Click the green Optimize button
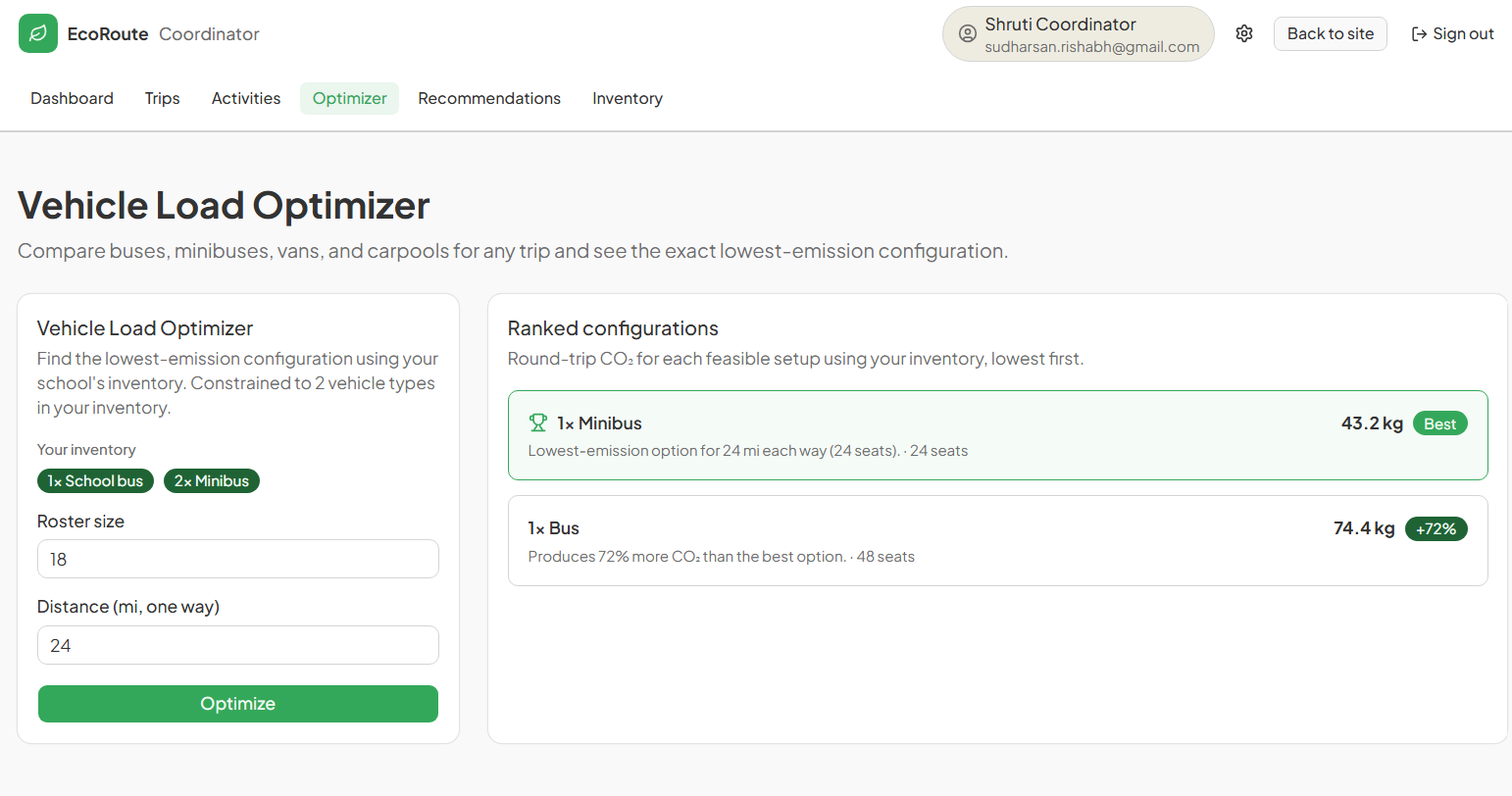 [238, 704]
